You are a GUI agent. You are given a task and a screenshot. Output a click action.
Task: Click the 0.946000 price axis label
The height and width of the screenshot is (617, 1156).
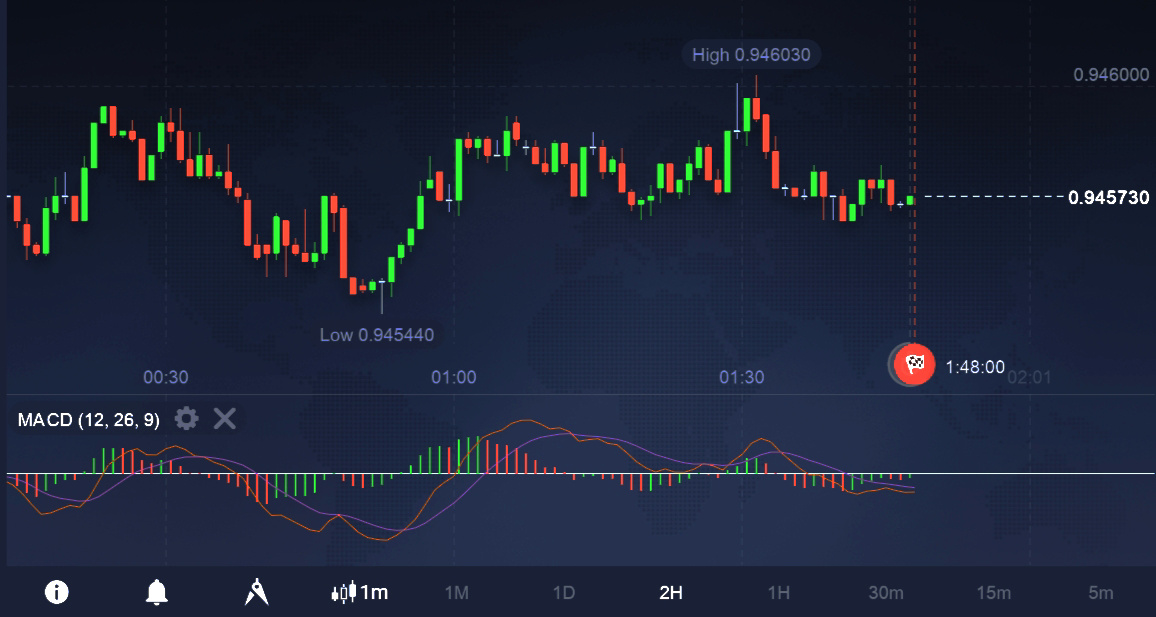pos(1110,75)
